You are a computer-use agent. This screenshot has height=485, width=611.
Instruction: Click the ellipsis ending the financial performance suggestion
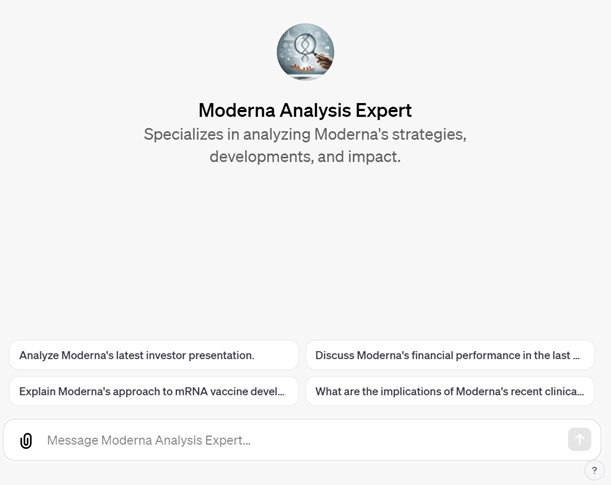[576, 356]
